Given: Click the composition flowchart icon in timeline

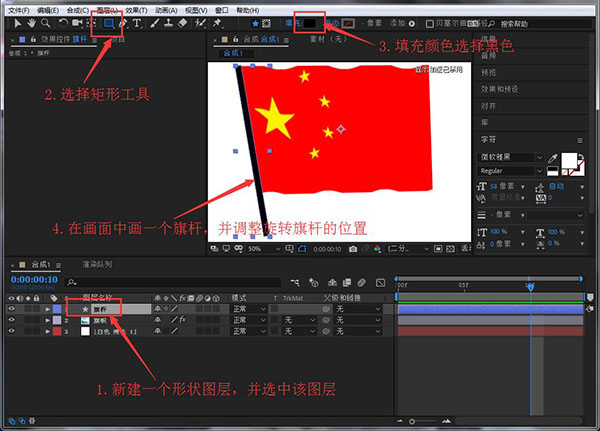Looking at the screenshot, I should pyautogui.click(x=295, y=282).
